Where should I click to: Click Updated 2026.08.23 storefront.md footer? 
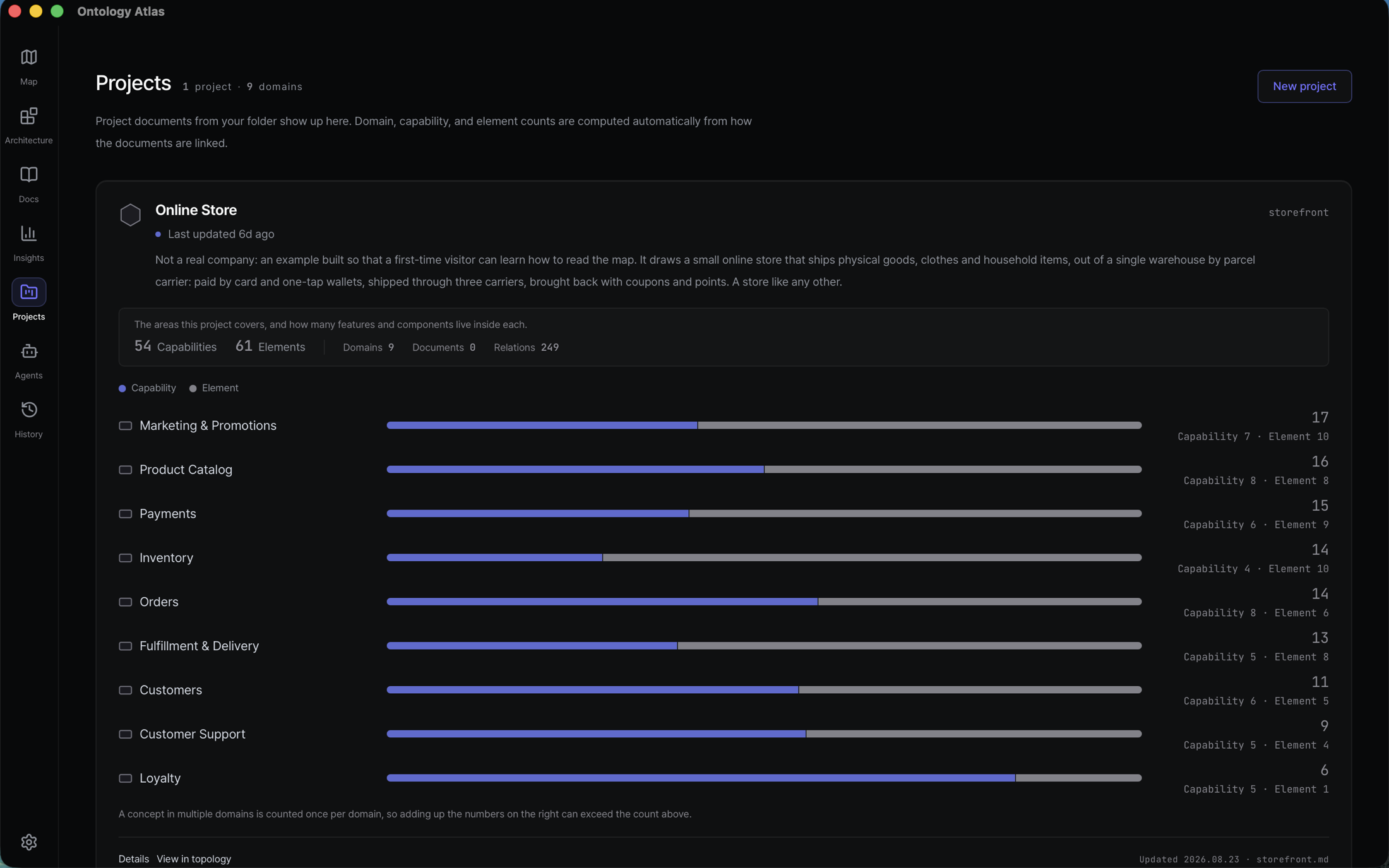point(1234,860)
